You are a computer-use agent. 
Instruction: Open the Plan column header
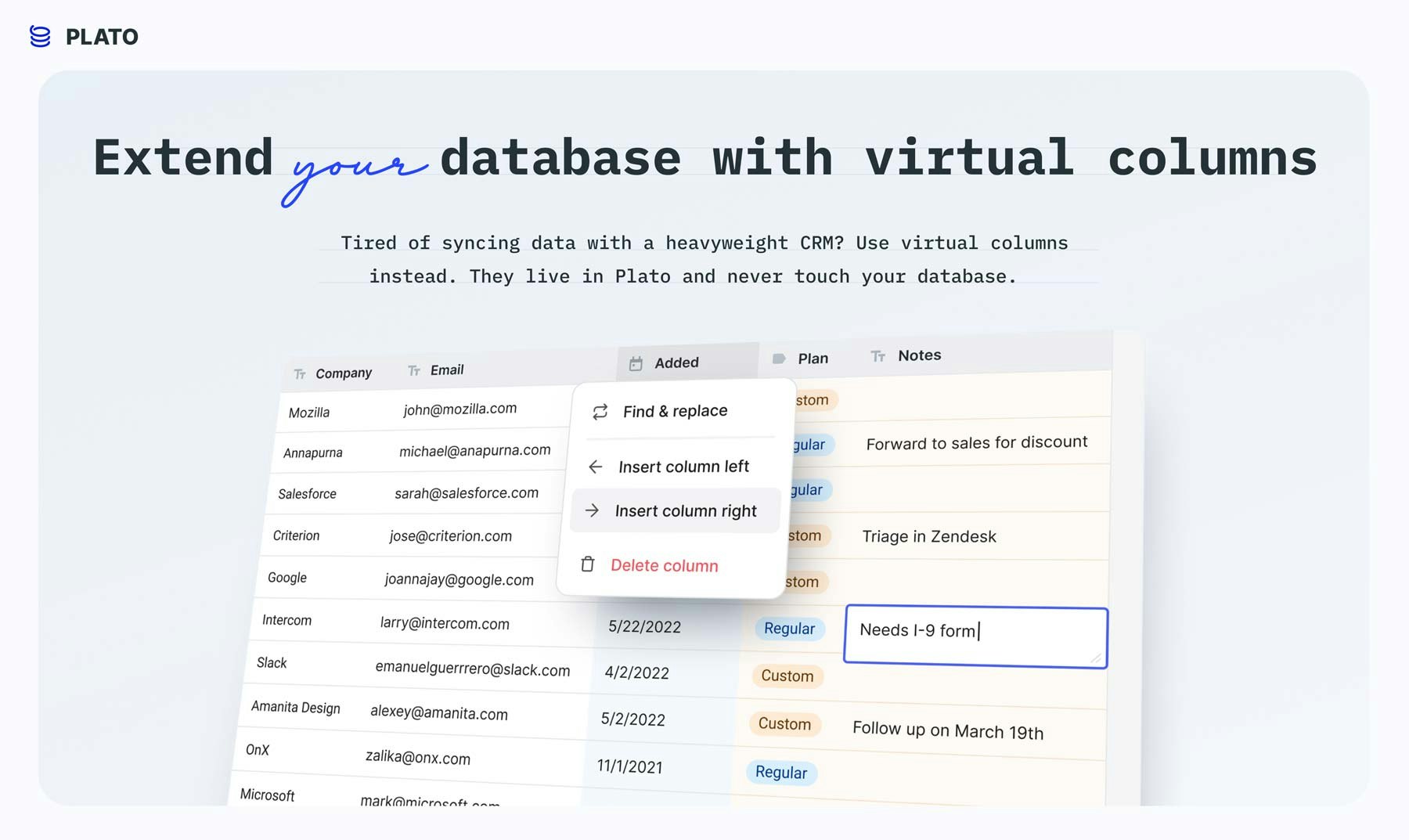[x=802, y=359]
